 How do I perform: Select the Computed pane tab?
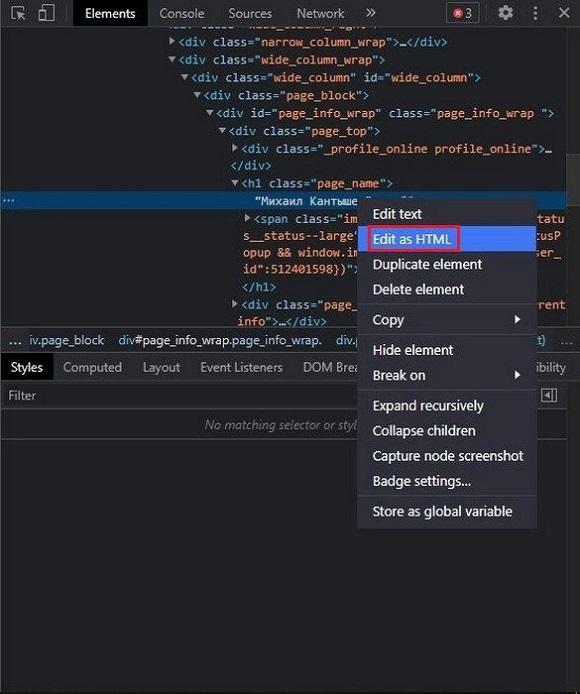pos(92,367)
